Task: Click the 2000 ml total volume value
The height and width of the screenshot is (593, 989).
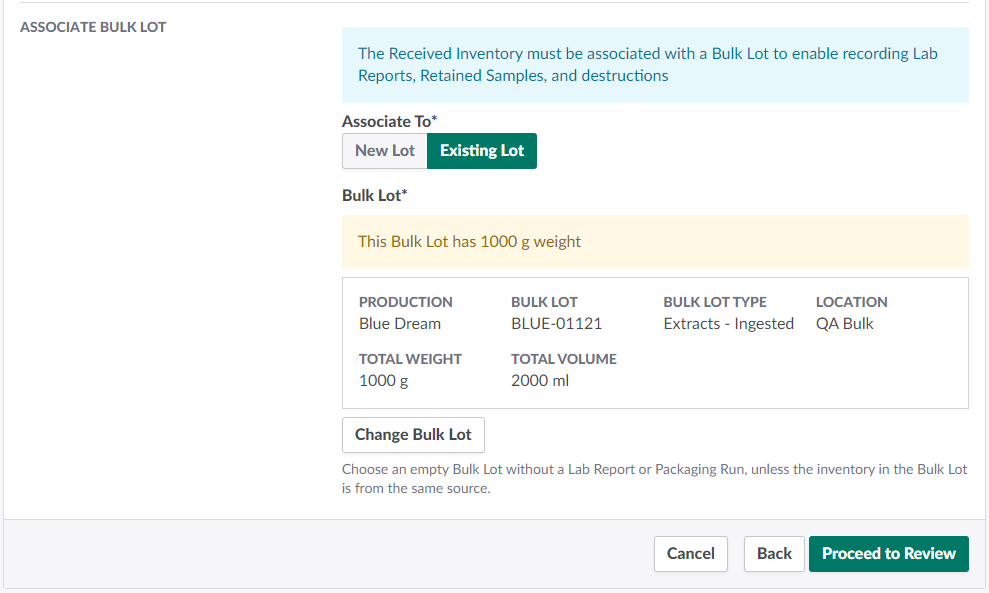Action: (x=540, y=380)
